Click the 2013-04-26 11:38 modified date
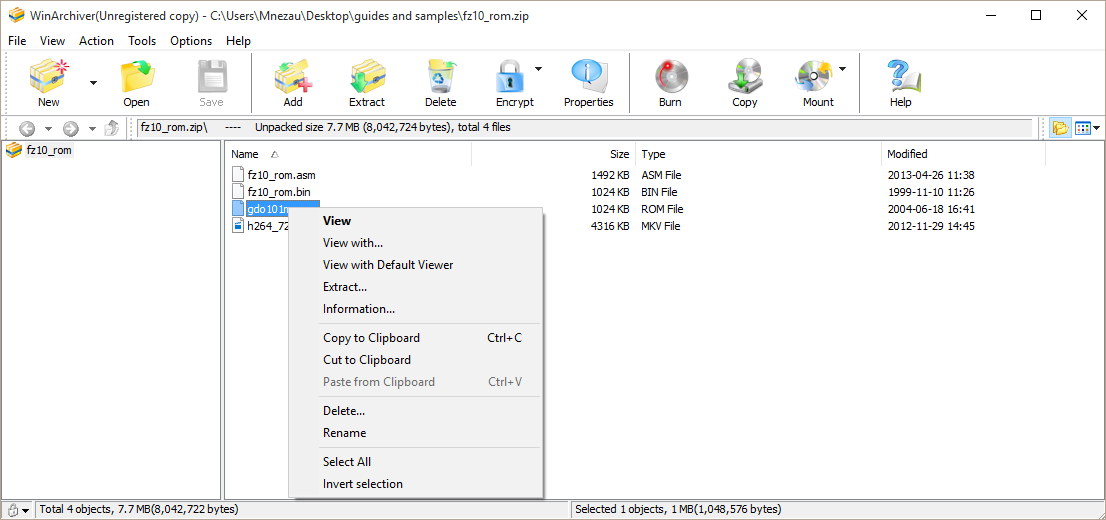Image resolution: width=1106 pixels, height=520 pixels. coord(931,175)
